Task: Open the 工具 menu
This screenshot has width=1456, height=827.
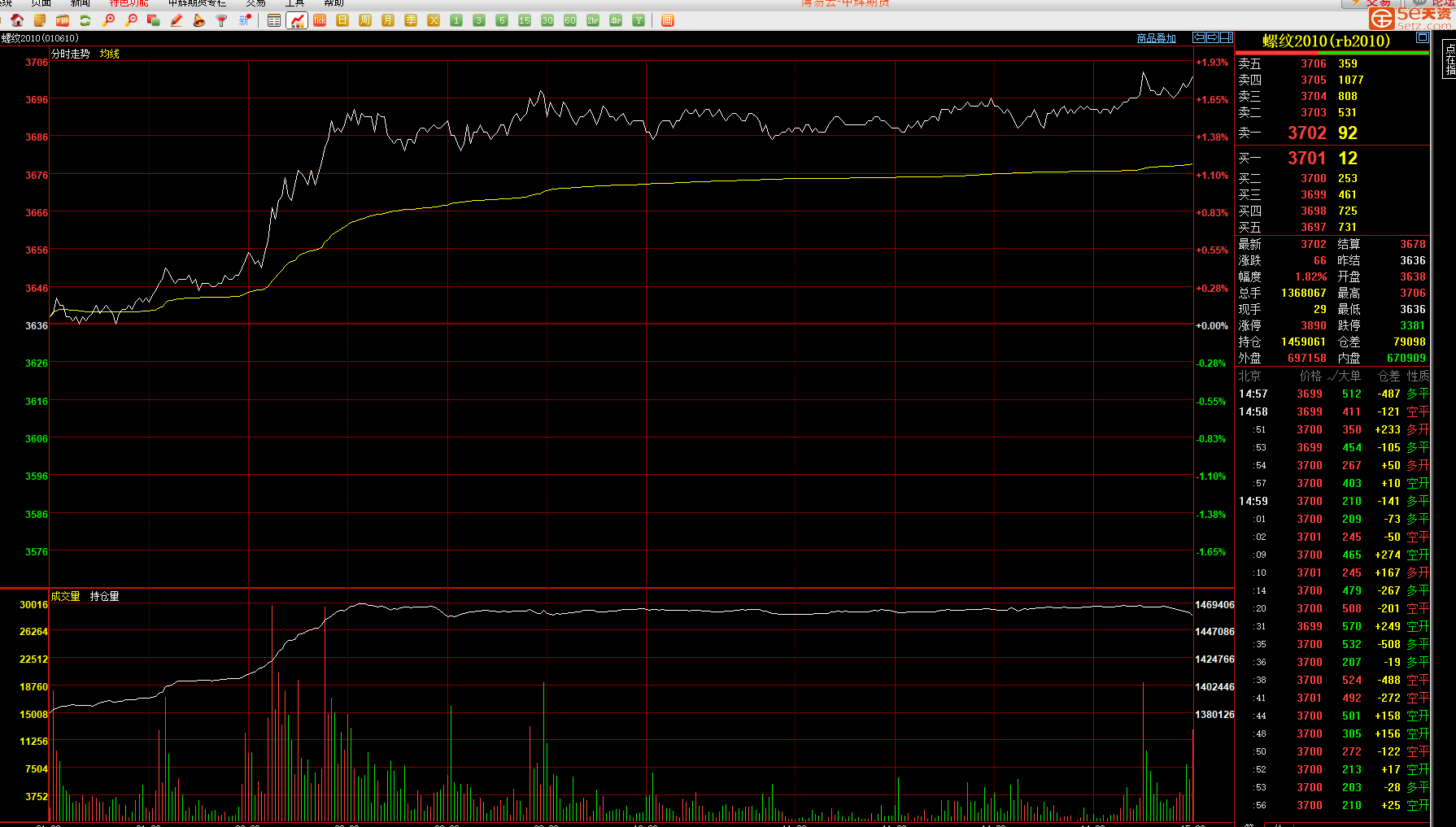Action: (294, 3)
